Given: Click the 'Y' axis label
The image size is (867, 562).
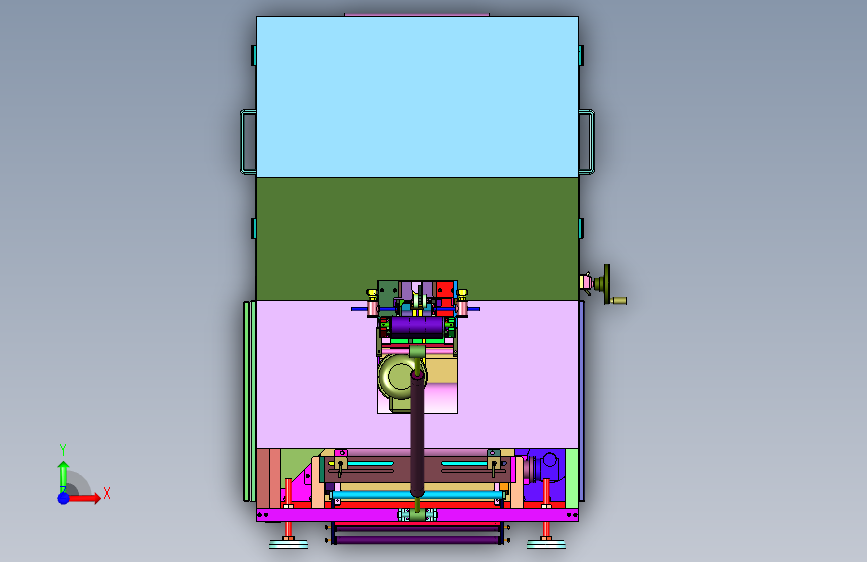Looking at the screenshot, I should click(63, 450).
